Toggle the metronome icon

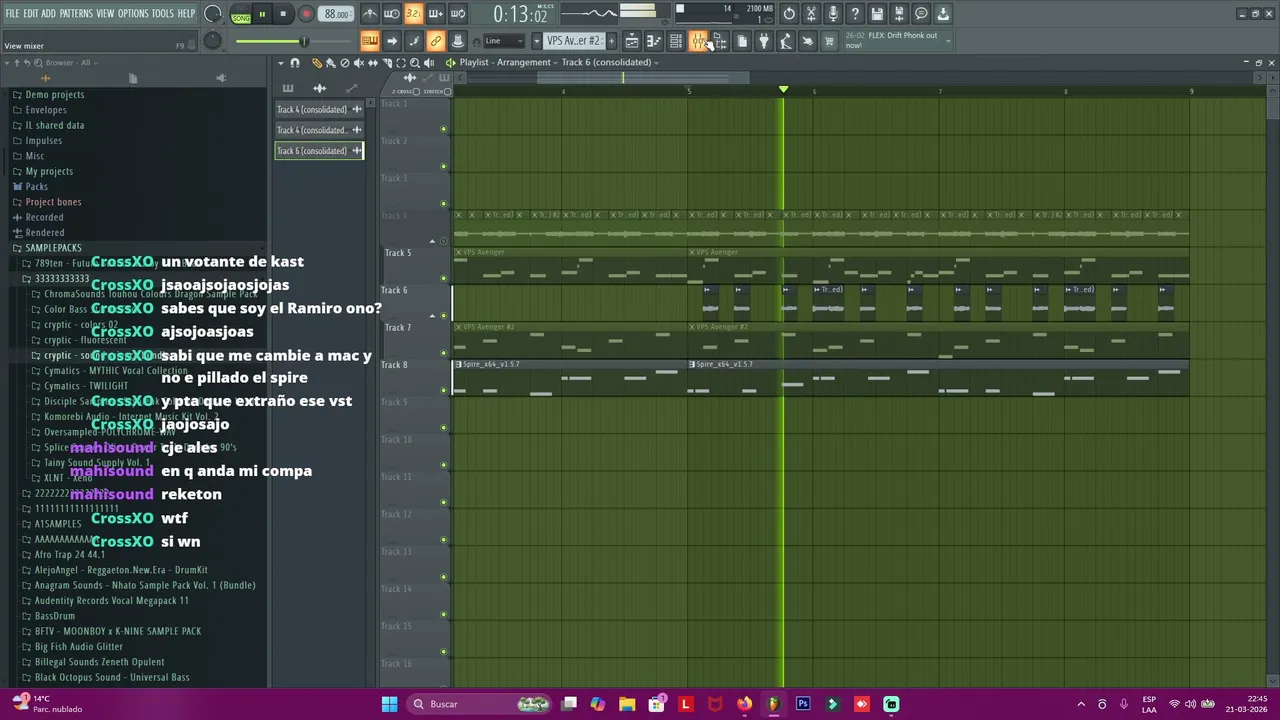point(370,14)
